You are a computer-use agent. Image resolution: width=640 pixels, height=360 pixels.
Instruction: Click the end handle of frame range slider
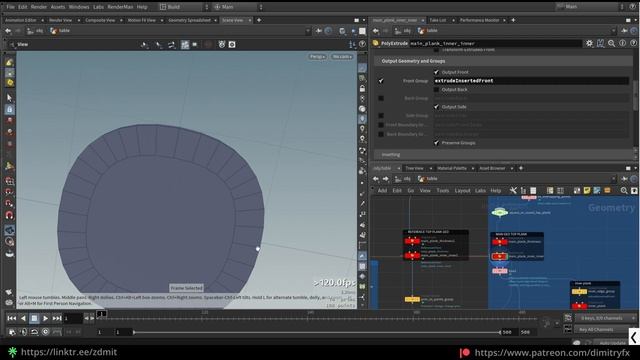point(500,332)
